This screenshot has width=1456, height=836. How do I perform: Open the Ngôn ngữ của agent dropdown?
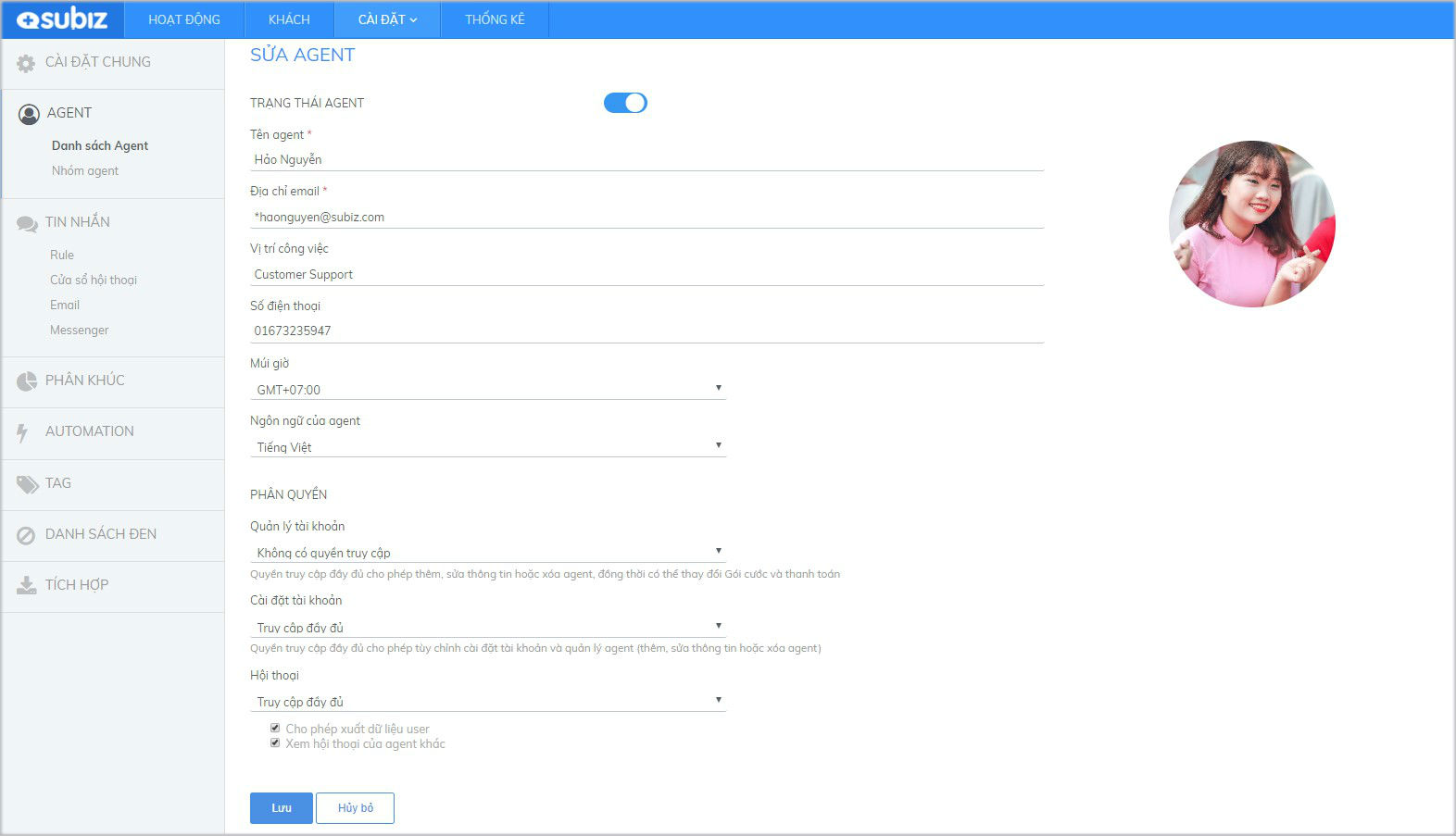pyautogui.click(x=487, y=447)
